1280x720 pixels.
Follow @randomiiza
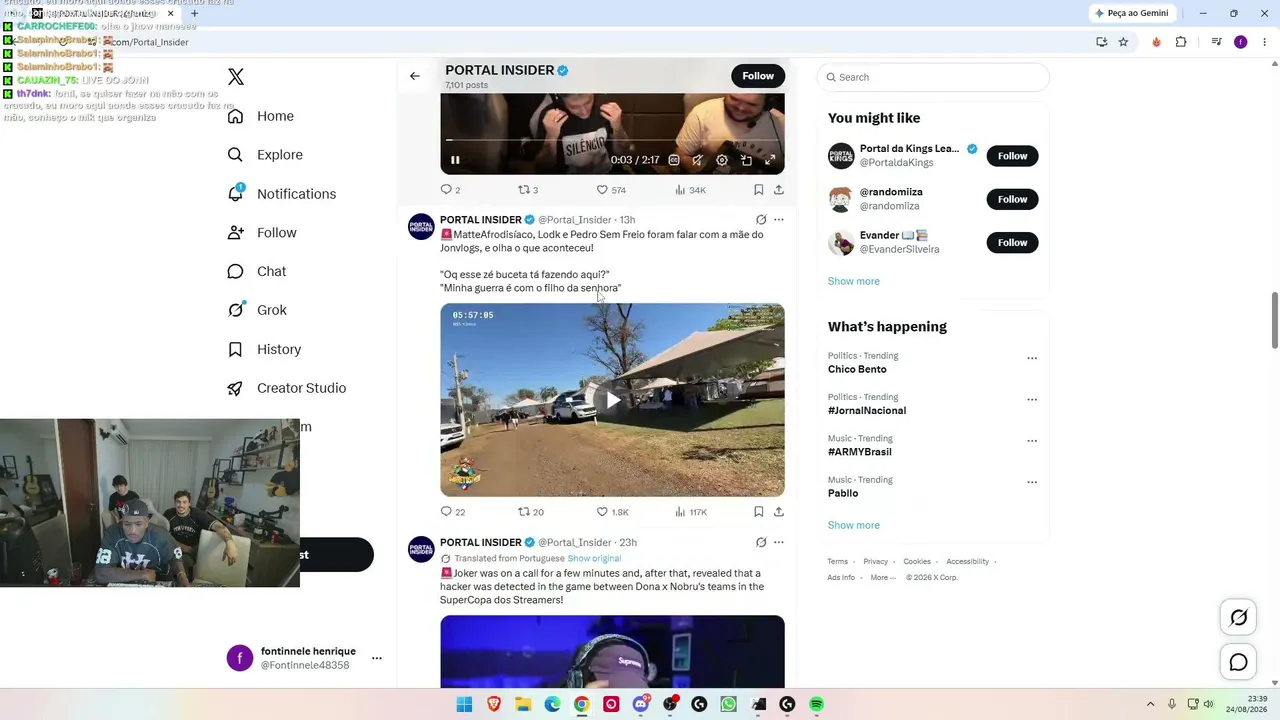(x=1012, y=199)
